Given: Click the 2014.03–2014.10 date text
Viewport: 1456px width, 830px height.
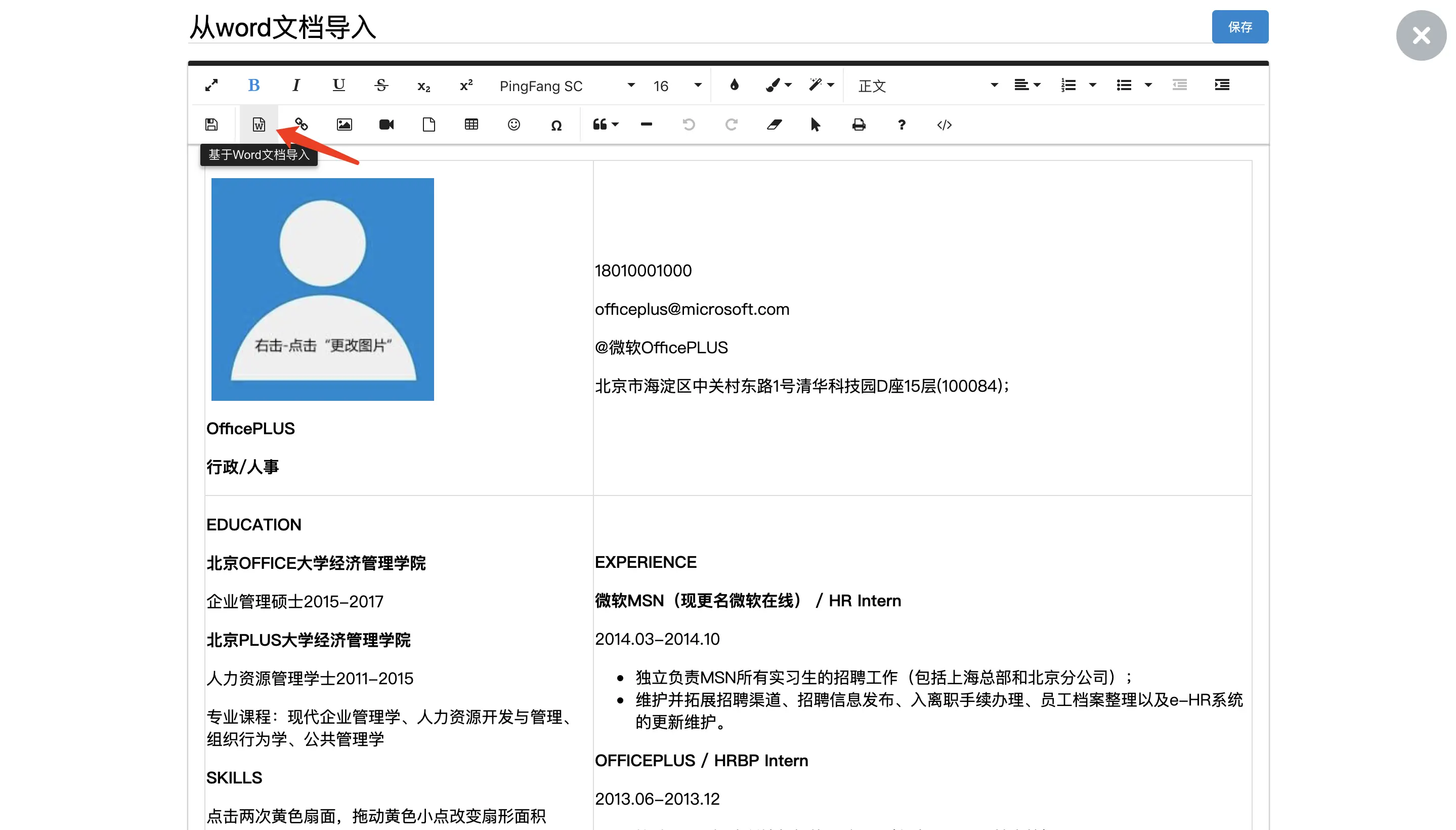Looking at the screenshot, I should [x=658, y=640].
